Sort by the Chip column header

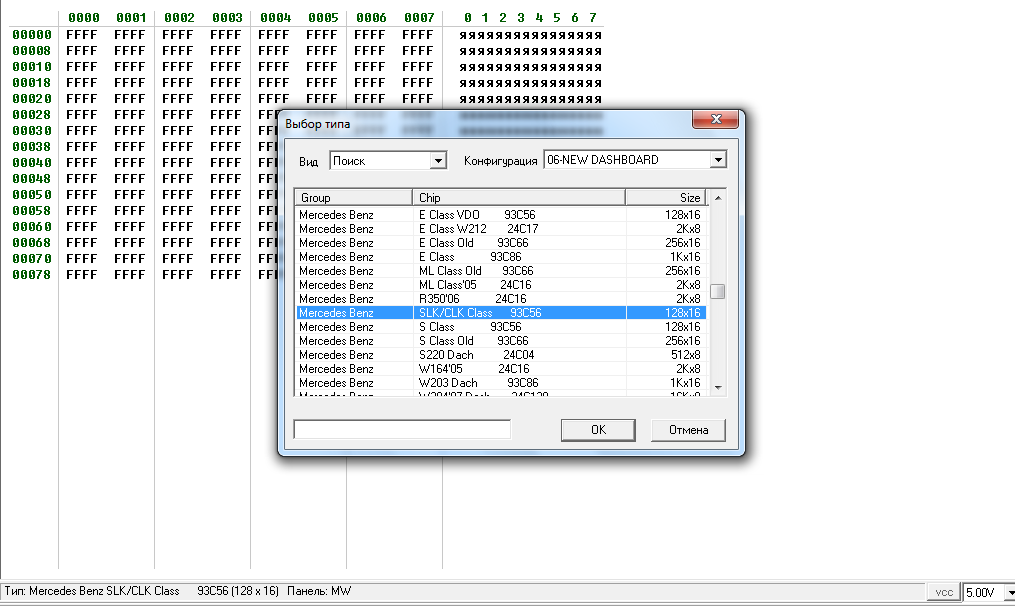point(518,198)
